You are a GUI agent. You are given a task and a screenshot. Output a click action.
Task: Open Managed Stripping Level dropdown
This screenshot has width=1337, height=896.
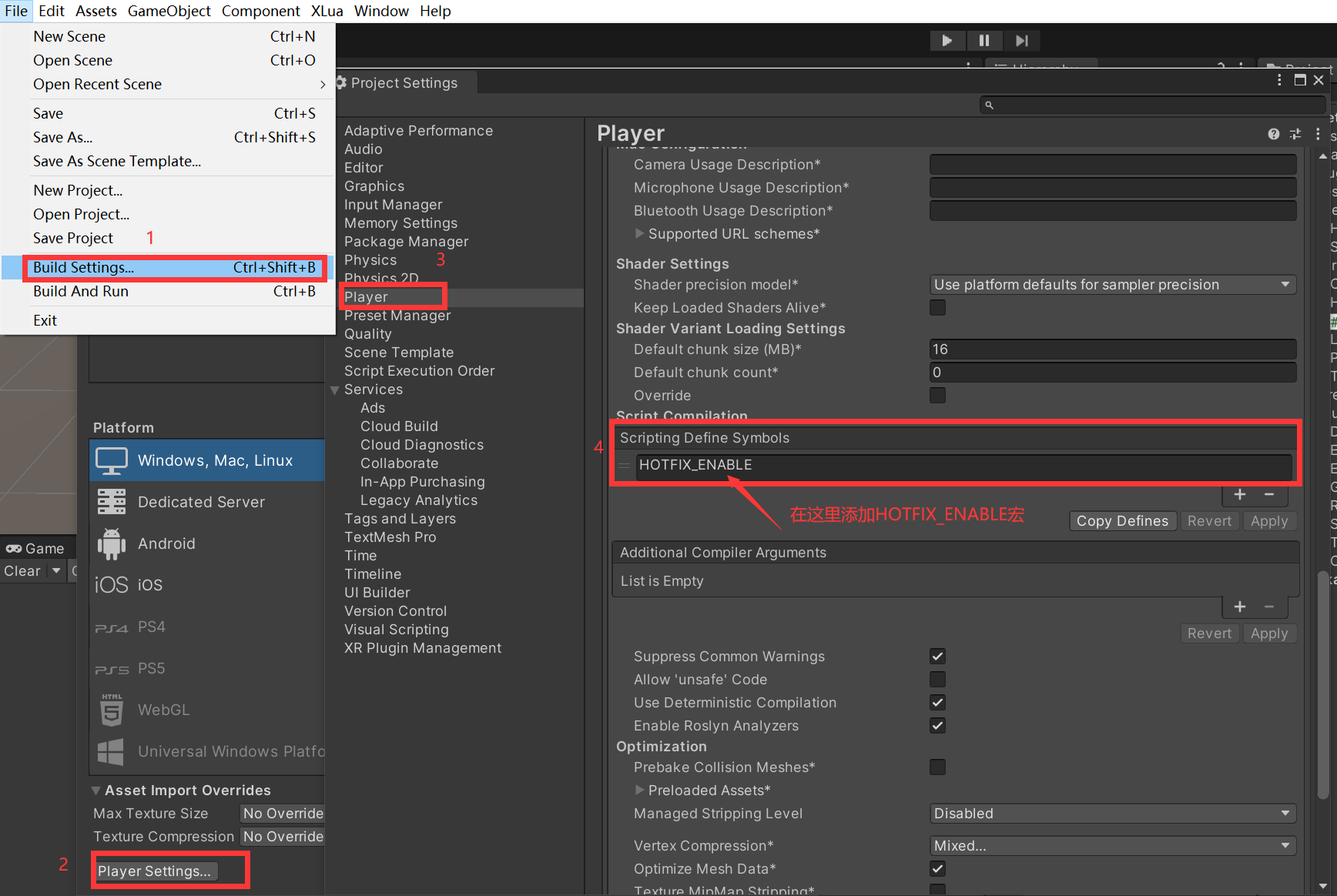point(1113,814)
